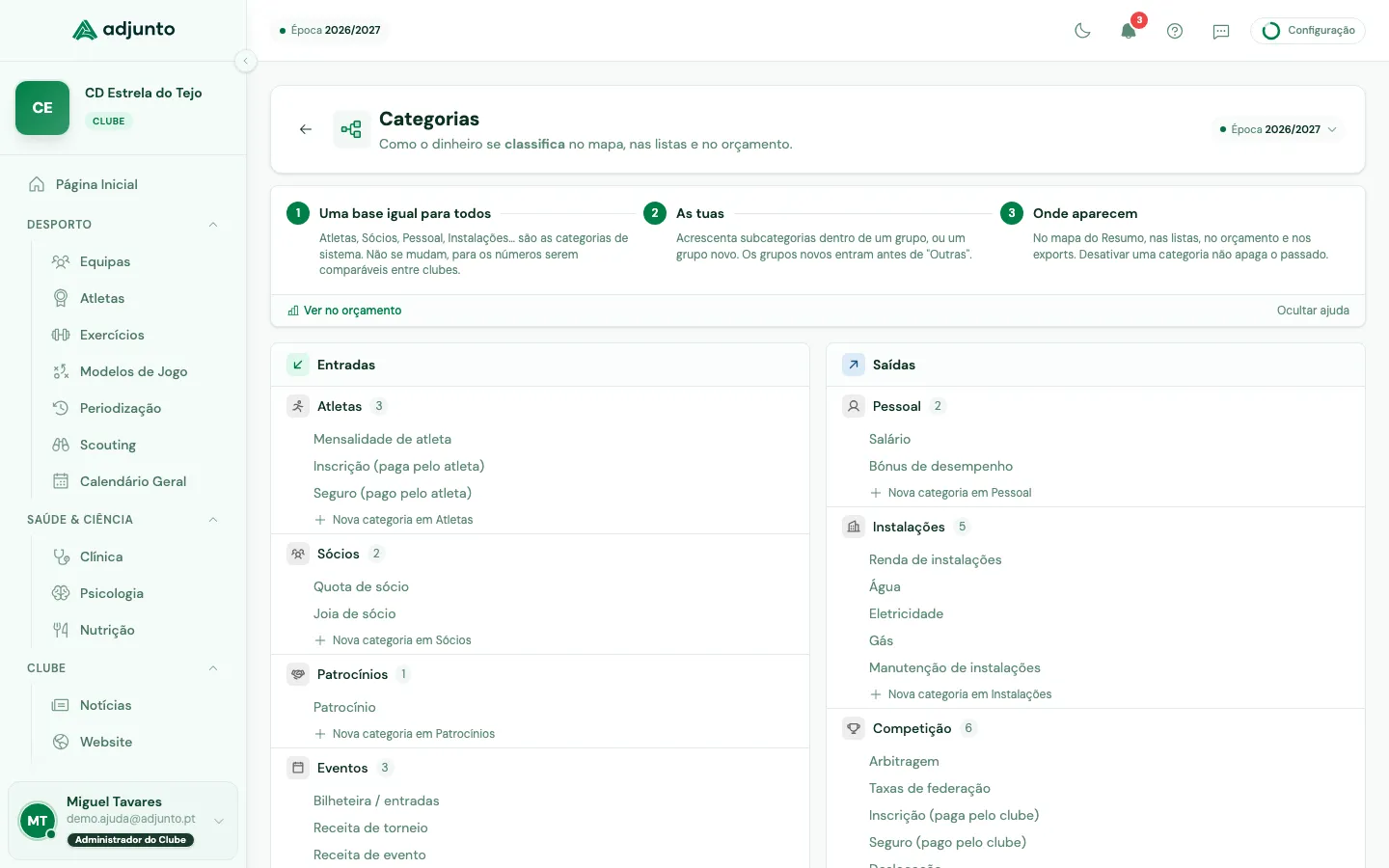Open the Configuração button

(x=1308, y=31)
